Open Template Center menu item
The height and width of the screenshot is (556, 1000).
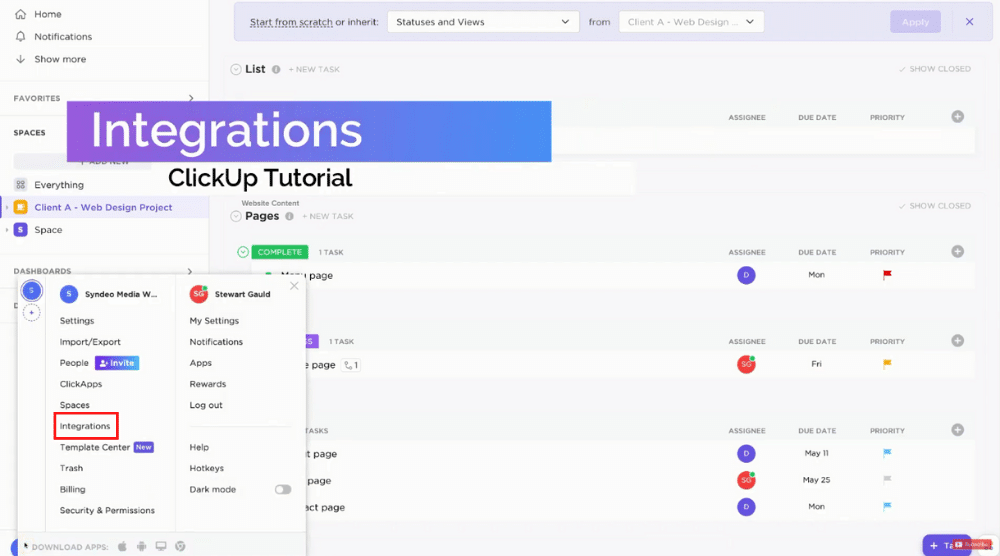click(x=94, y=447)
